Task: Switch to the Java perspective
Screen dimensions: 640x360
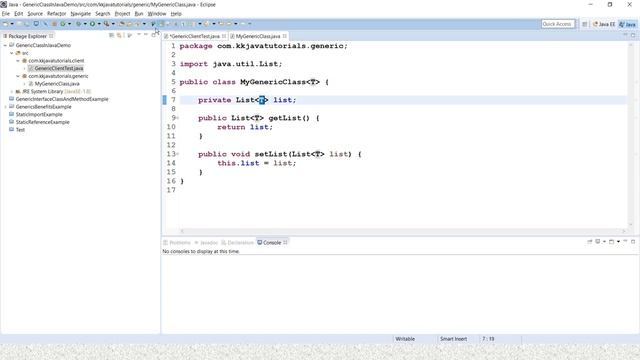Action: click(x=627, y=24)
